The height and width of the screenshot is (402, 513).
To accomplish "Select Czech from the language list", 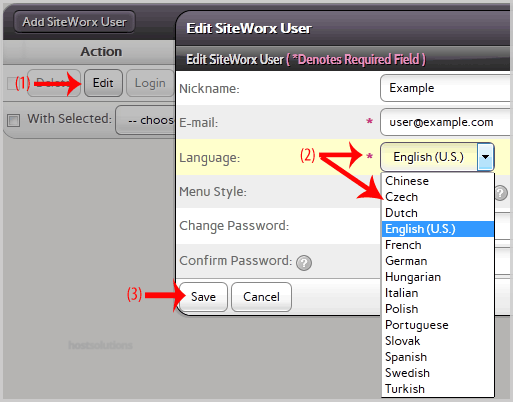I will click(438, 197).
